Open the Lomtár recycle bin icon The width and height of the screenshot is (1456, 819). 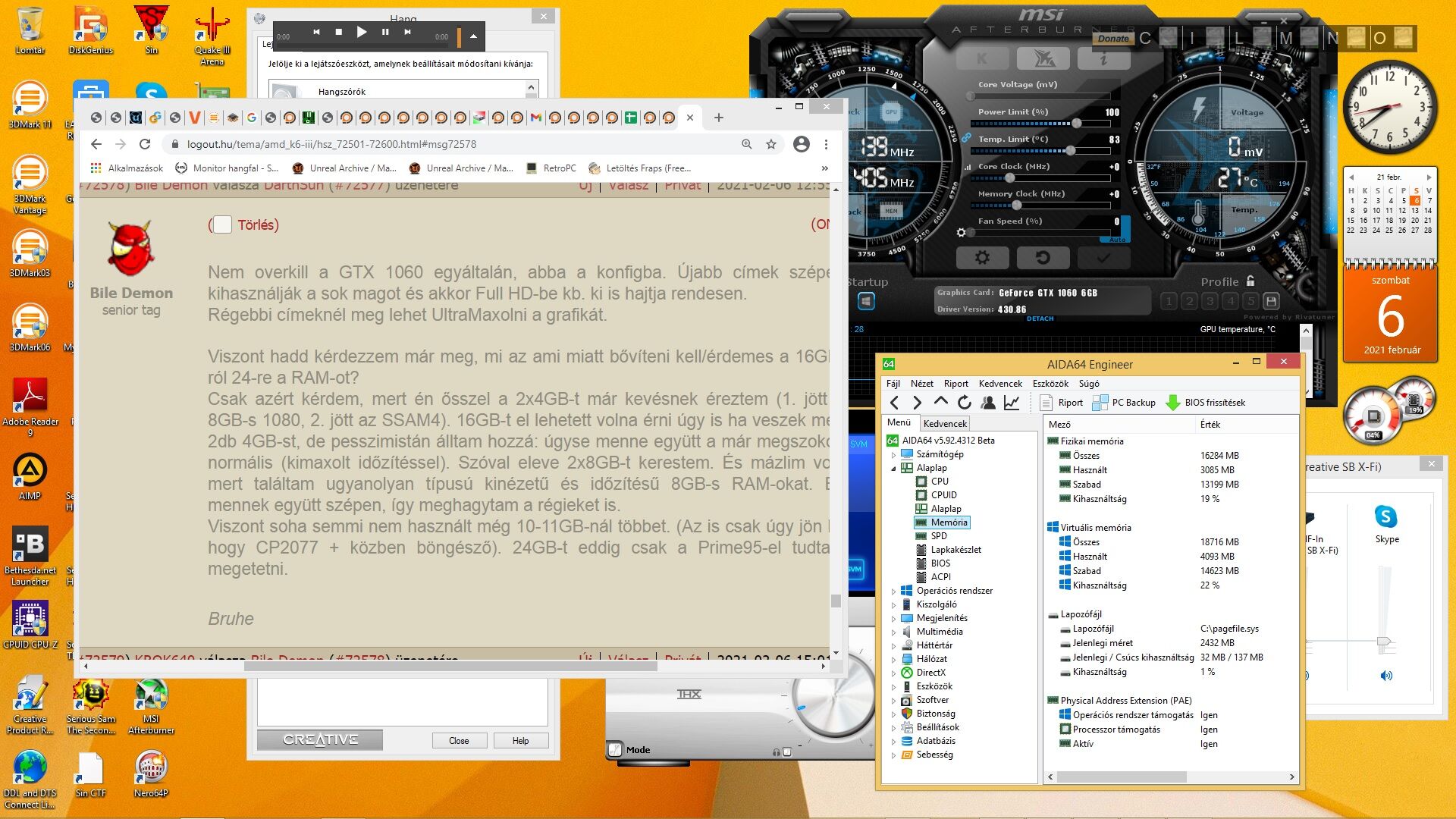tap(30, 30)
